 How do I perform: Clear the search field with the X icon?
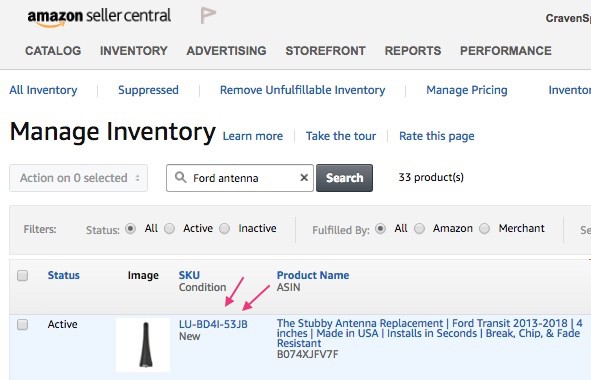coord(304,178)
